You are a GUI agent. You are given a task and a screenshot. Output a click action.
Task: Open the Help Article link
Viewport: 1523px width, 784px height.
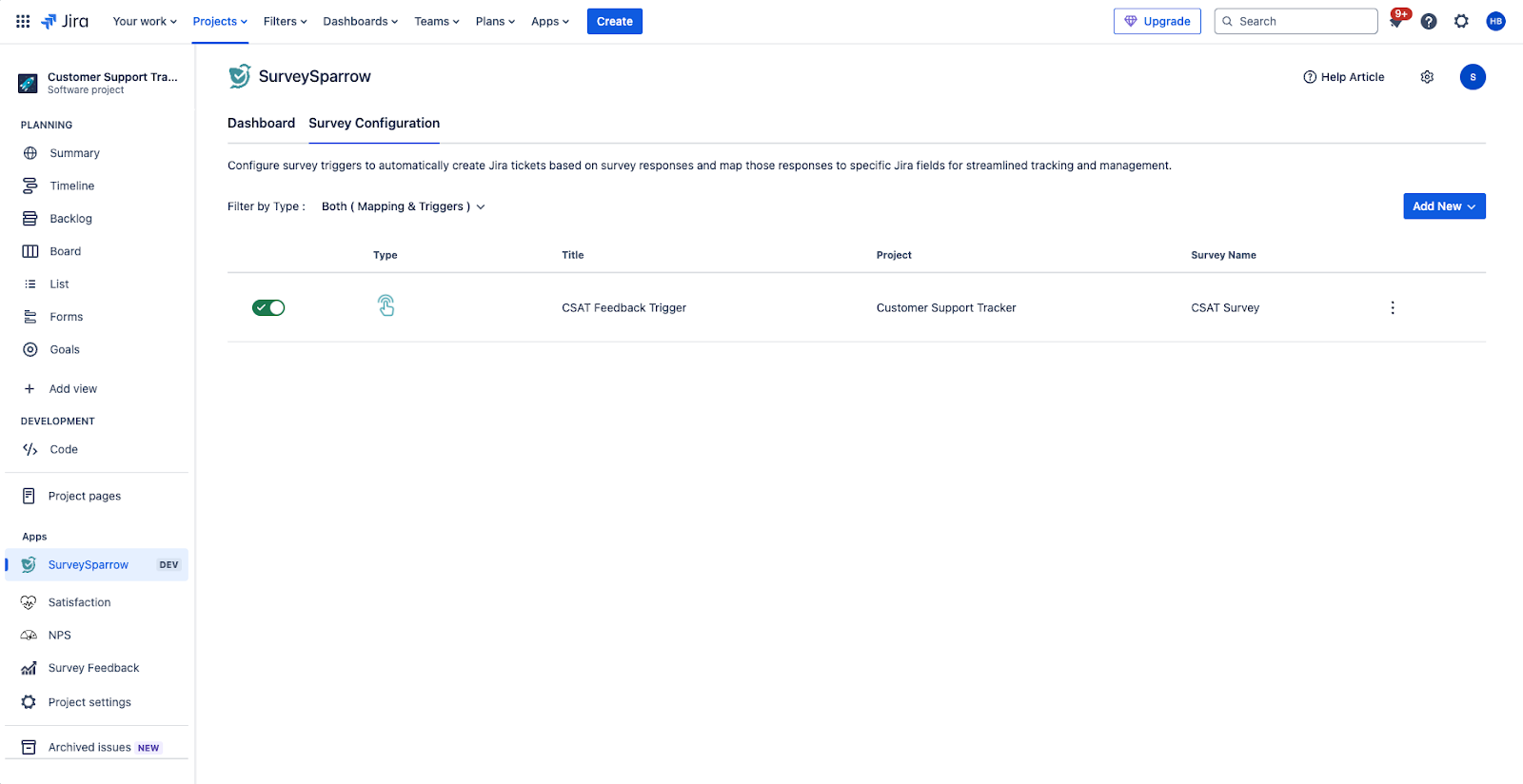1344,77
